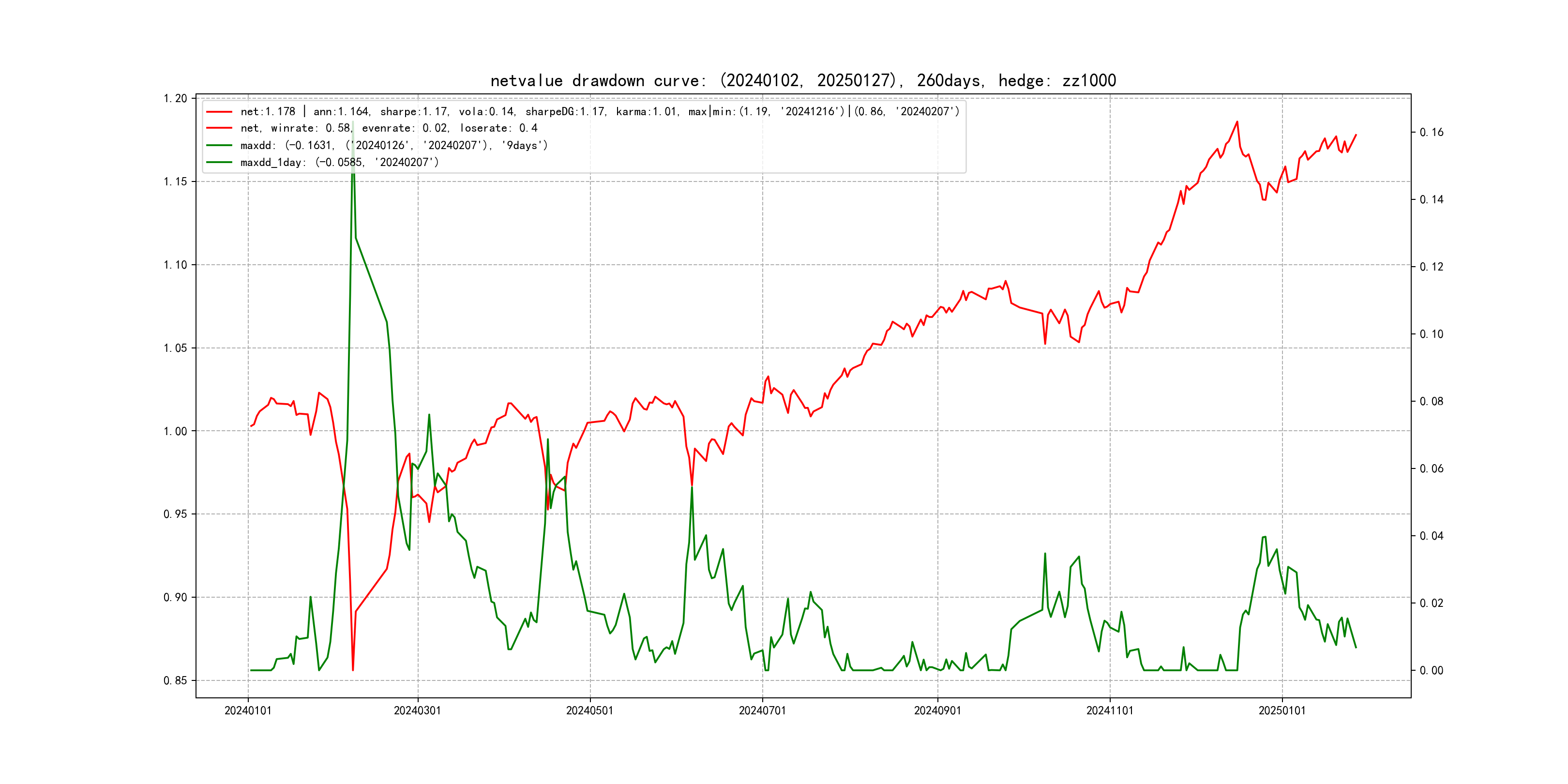Click the 1.00 left axis tick label
The height and width of the screenshot is (784, 1568).
pos(175,432)
